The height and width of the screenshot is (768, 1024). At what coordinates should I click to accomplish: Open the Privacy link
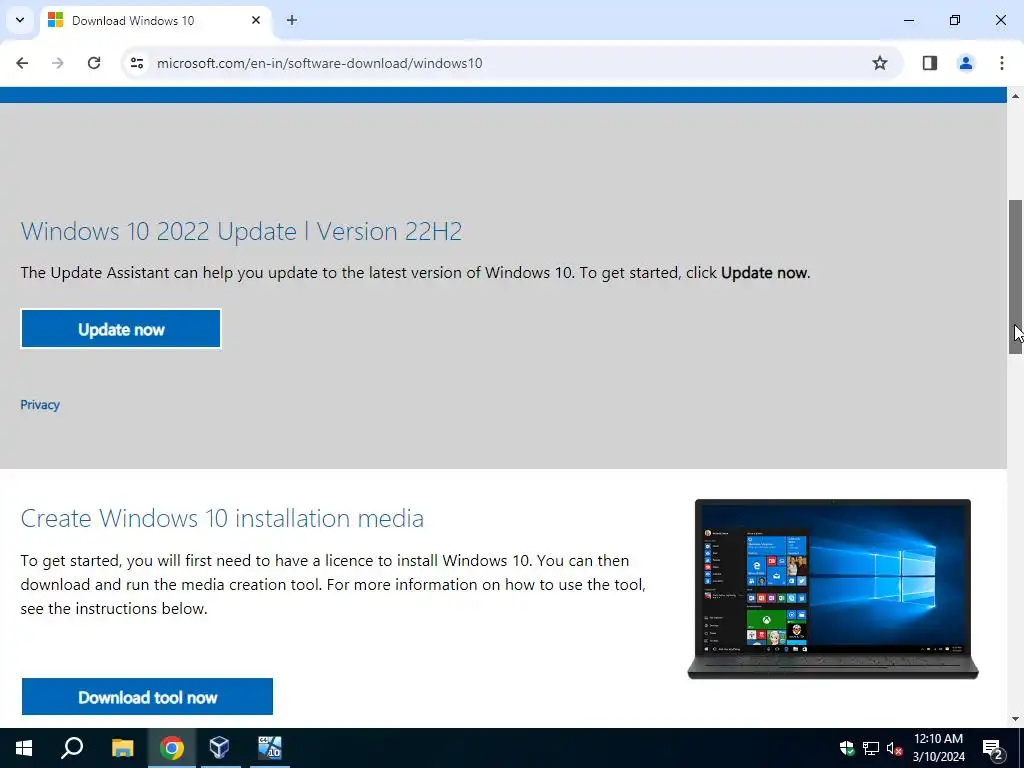click(x=40, y=405)
